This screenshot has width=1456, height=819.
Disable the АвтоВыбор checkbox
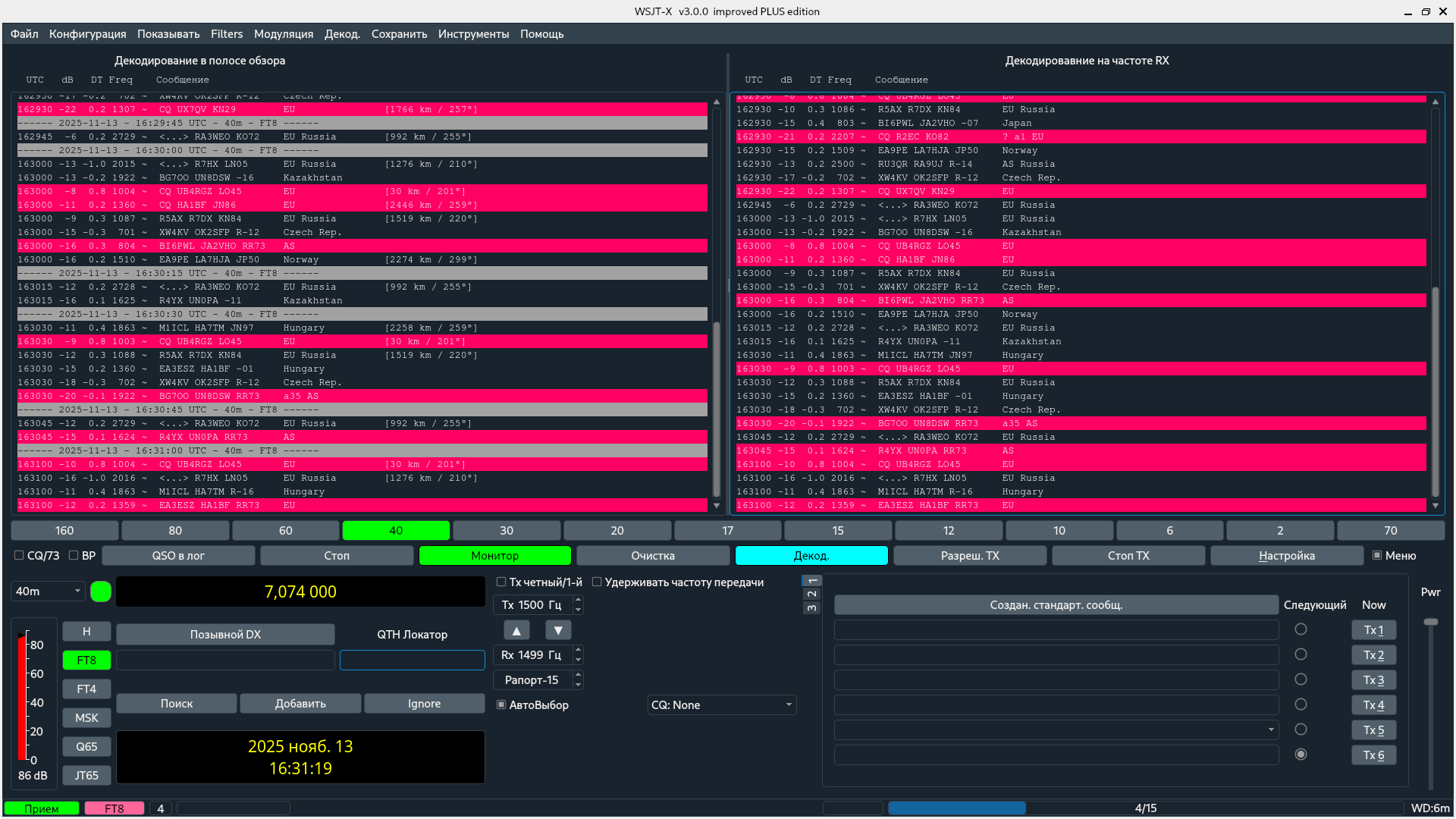coord(501,704)
